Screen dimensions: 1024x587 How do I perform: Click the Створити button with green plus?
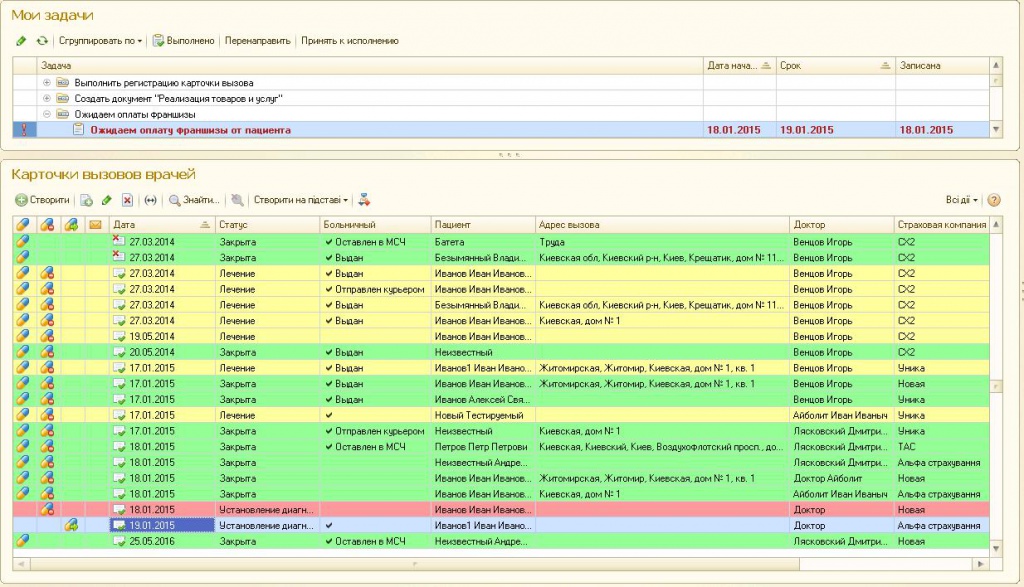pos(42,200)
